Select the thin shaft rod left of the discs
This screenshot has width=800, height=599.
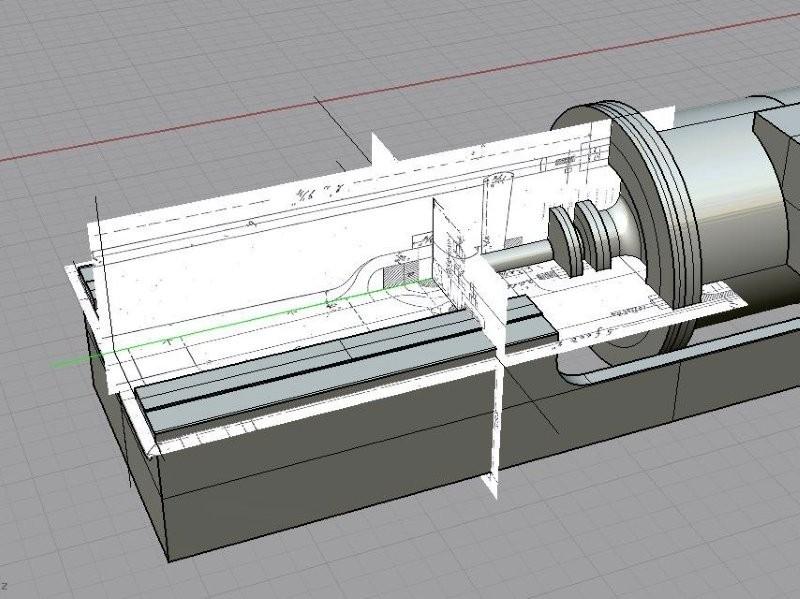(x=520, y=255)
